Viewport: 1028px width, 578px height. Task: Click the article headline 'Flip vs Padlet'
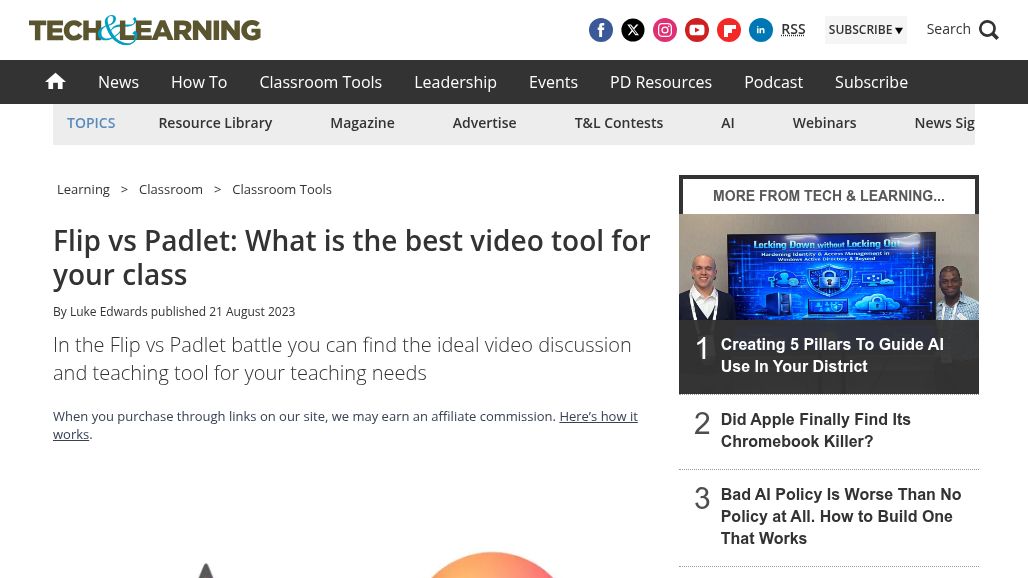pos(351,258)
